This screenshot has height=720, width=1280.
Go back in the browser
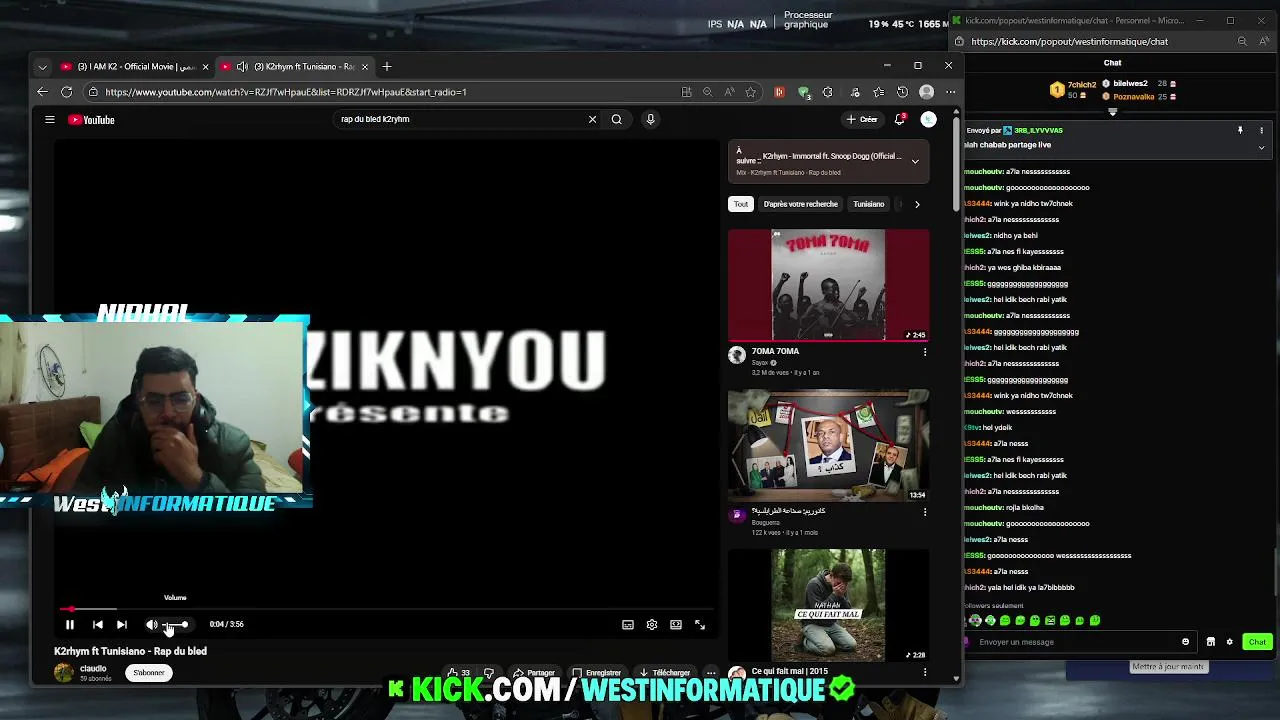42,92
